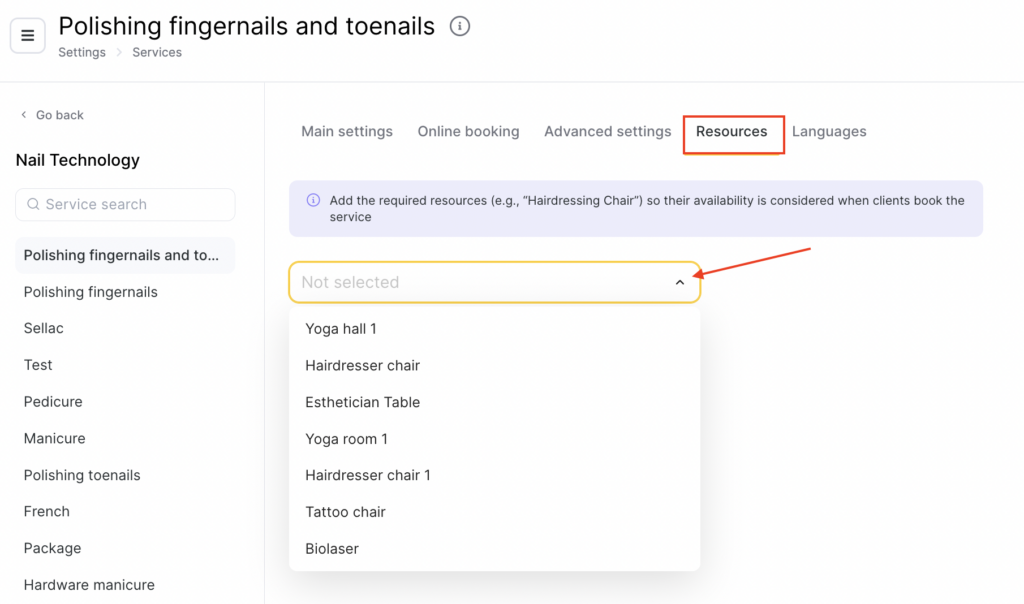
Task: Pick Esthetician Table as the resource
Action: (362, 402)
